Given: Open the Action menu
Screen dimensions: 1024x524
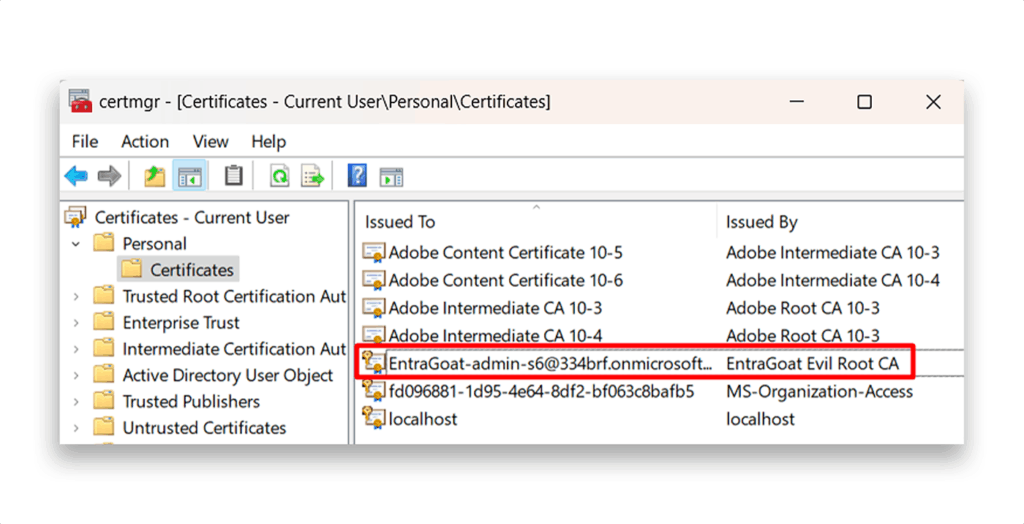Looking at the screenshot, I should click(x=145, y=142).
